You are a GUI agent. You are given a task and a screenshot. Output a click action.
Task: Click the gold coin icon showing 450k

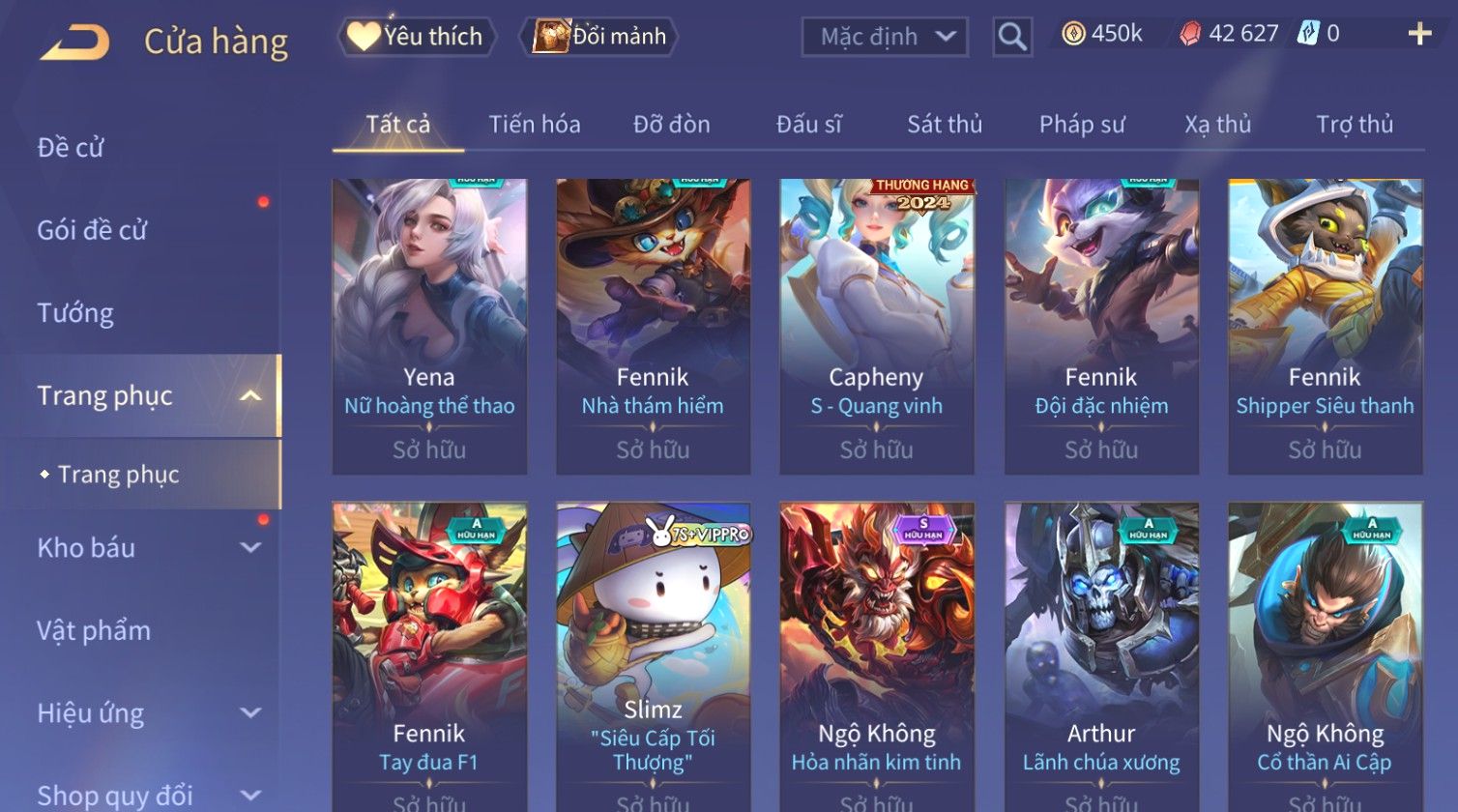pyautogui.click(x=1073, y=34)
